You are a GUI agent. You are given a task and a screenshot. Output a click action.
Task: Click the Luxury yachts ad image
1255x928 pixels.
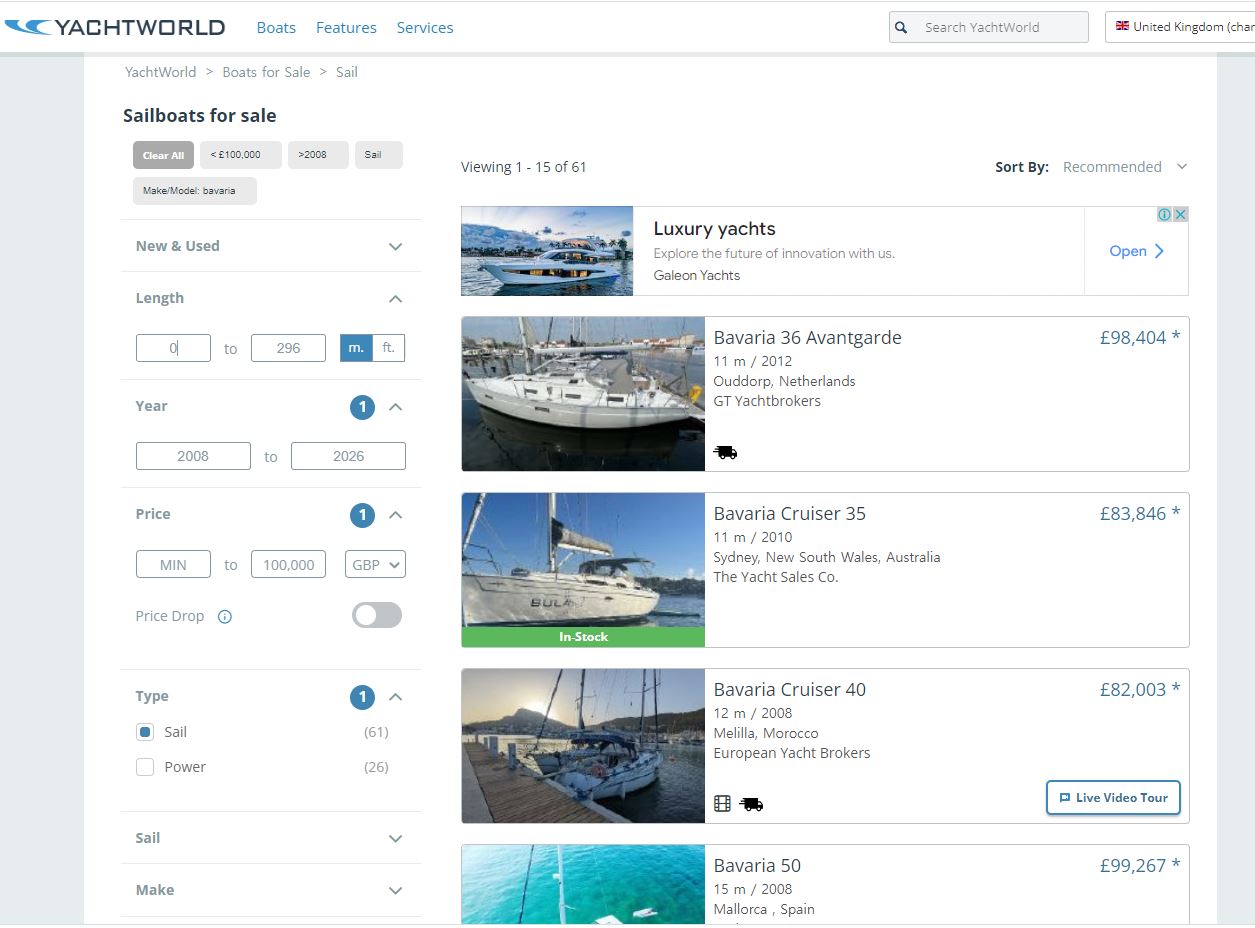[547, 251]
